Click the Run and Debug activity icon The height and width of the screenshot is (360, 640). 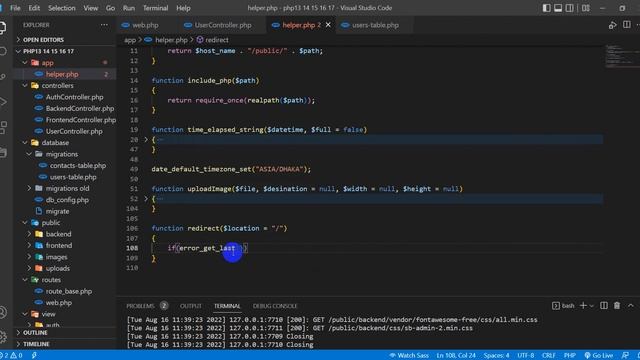click(x=3, y=102)
